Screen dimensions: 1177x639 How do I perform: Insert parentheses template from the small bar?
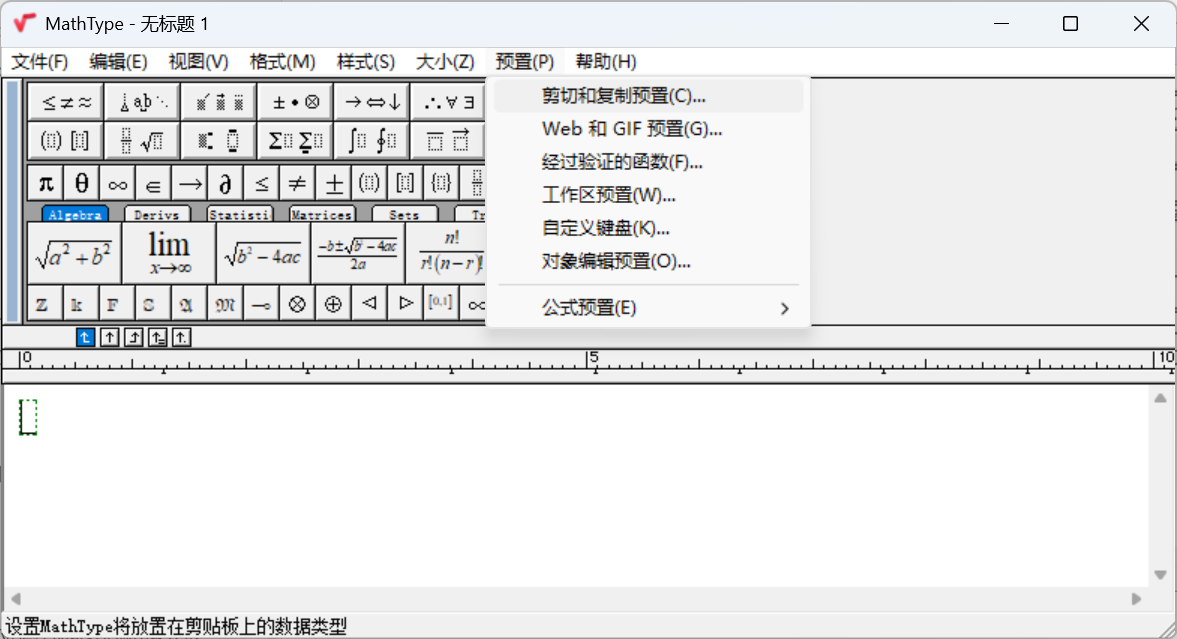(369, 183)
